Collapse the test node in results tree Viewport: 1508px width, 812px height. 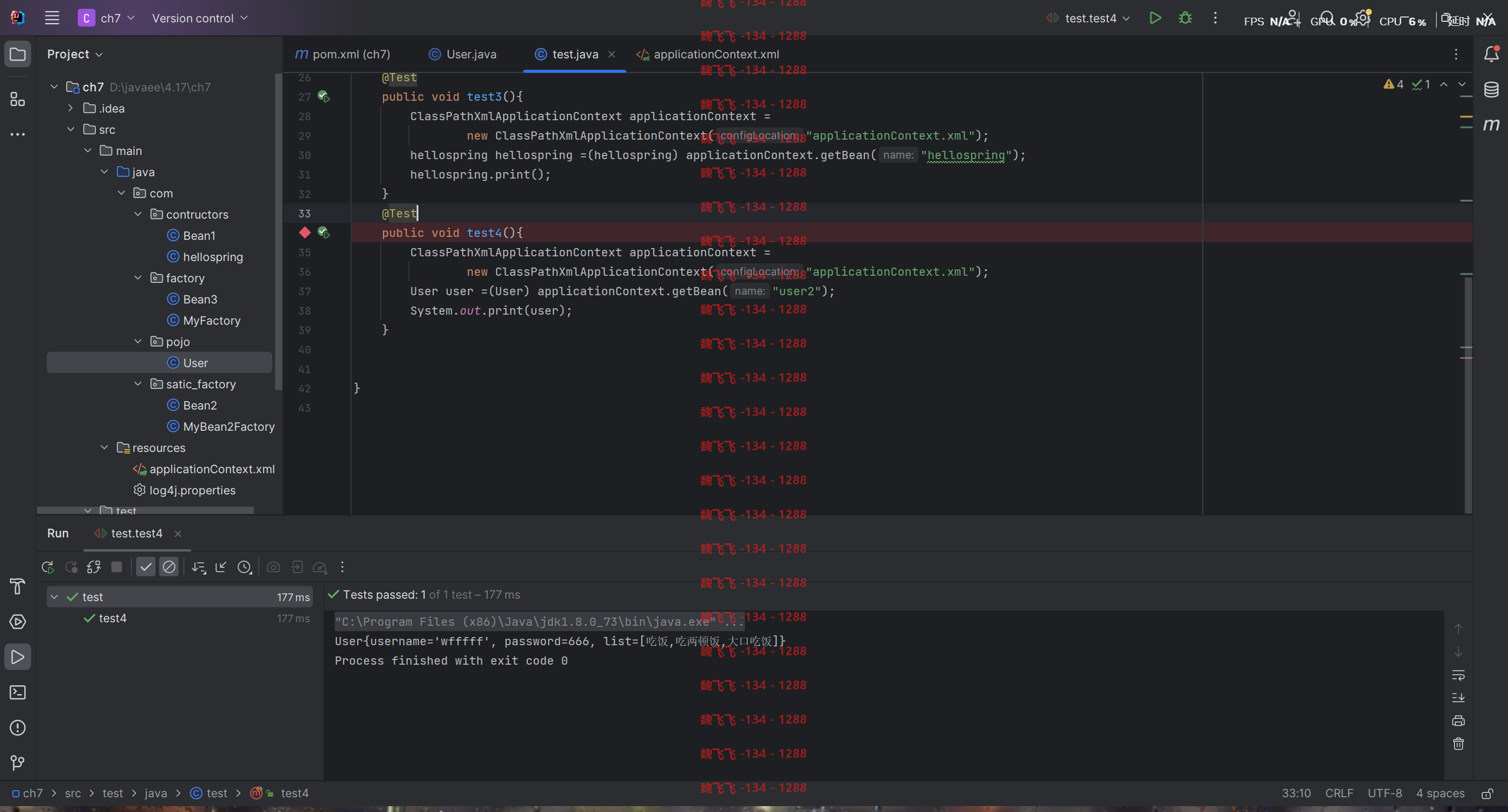point(54,598)
